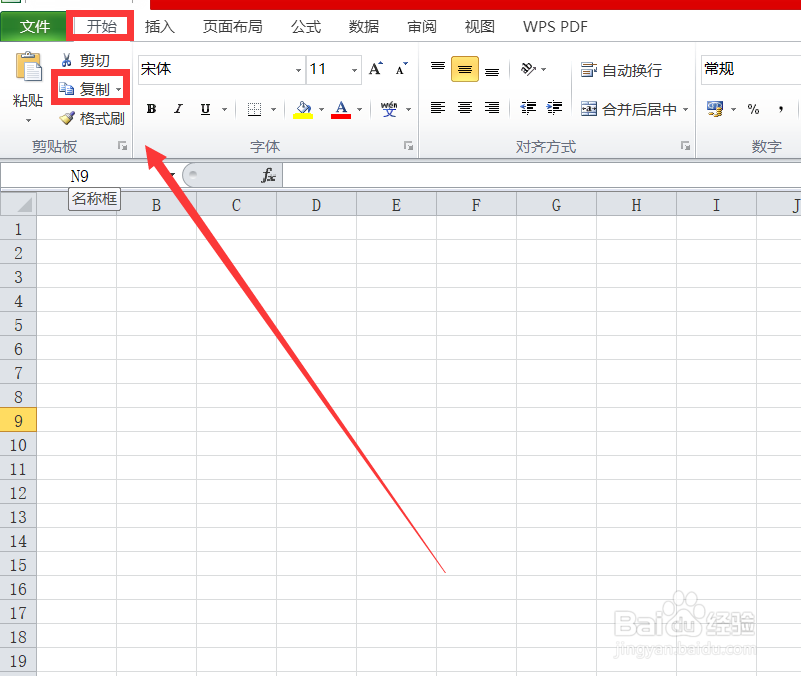This screenshot has height=676, width=801.
Task: Open the 文件 file tab
Action: click(34, 26)
